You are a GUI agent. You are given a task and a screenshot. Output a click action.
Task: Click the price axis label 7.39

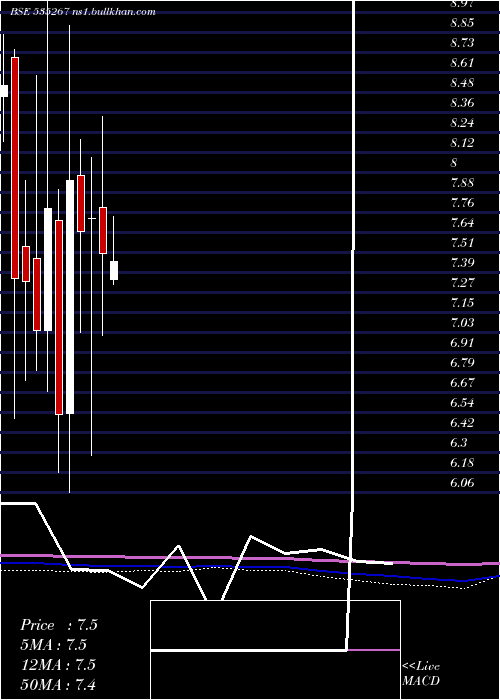tap(462, 262)
